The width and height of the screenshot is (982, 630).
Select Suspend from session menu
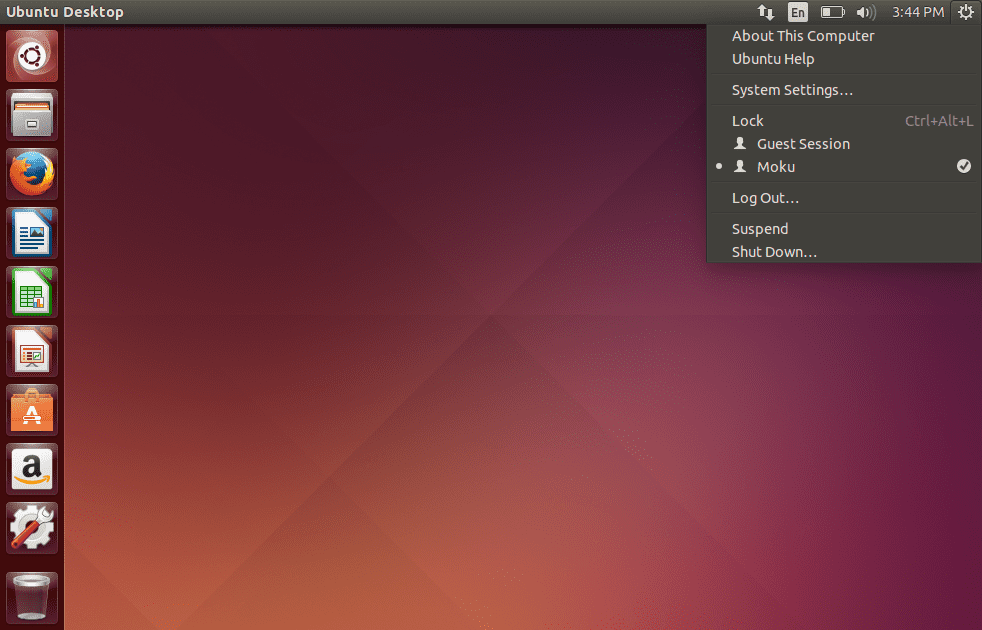844,229
